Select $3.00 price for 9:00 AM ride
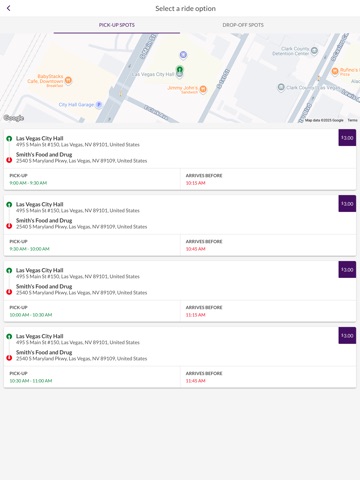Image resolution: width=360 pixels, height=480 pixels. [x=347, y=138]
